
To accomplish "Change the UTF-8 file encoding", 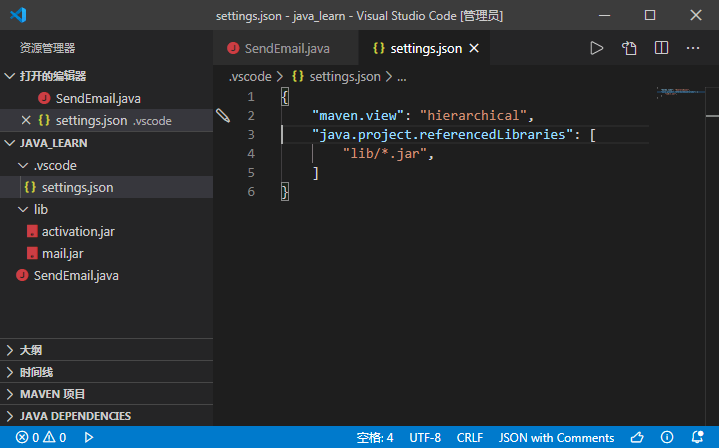I will pyautogui.click(x=425, y=437).
